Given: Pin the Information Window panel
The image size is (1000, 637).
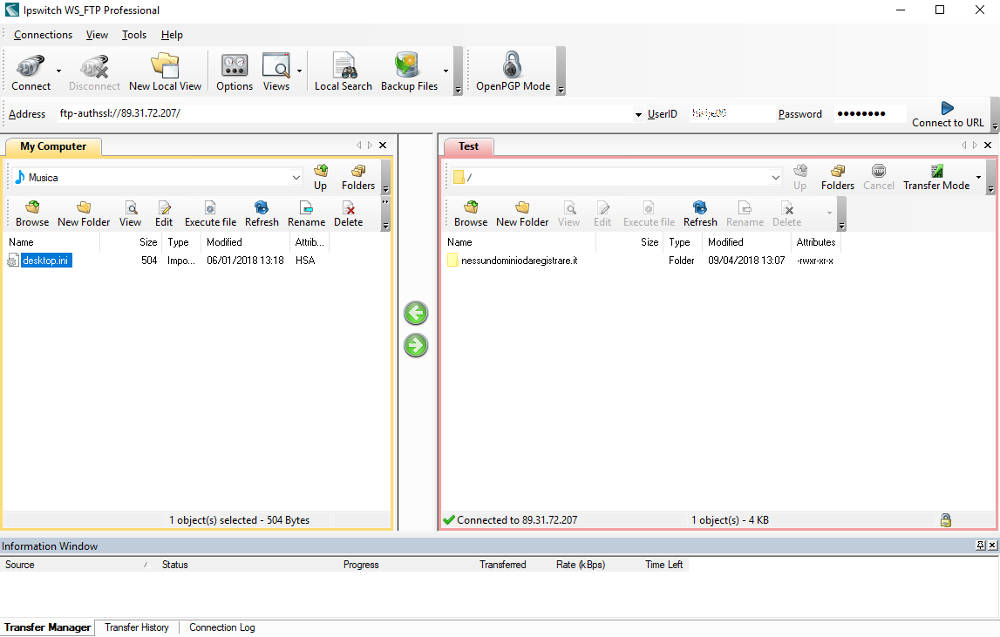Looking at the screenshot, I should 981,545.
